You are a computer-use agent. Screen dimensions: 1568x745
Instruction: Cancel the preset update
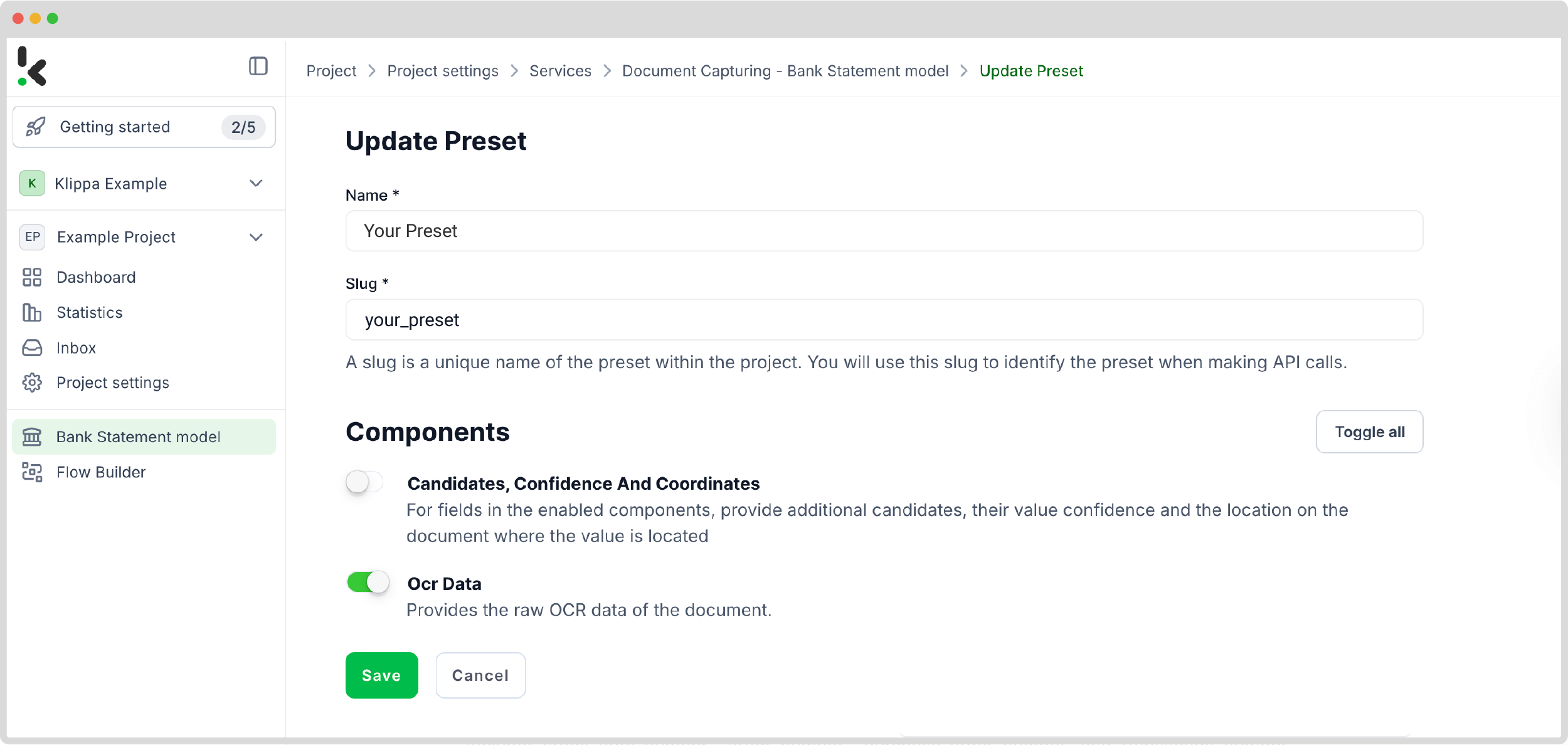480,675
